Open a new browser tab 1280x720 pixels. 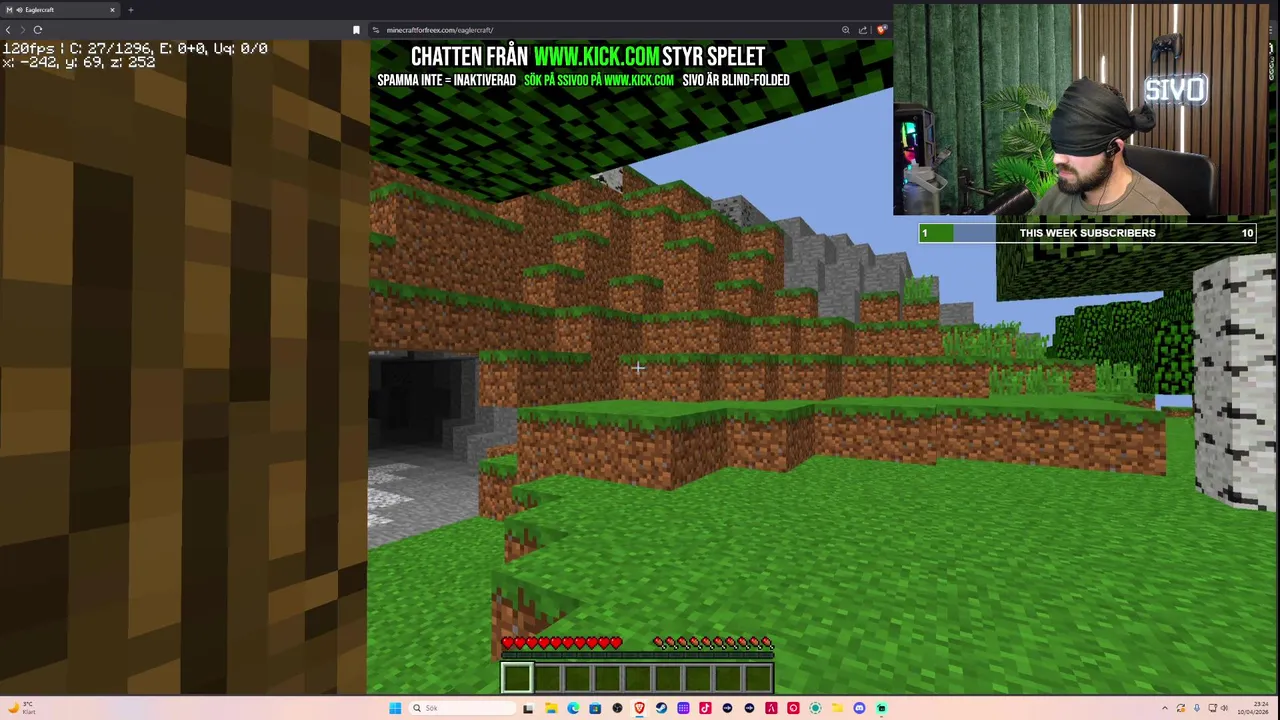tap(130, 10)
